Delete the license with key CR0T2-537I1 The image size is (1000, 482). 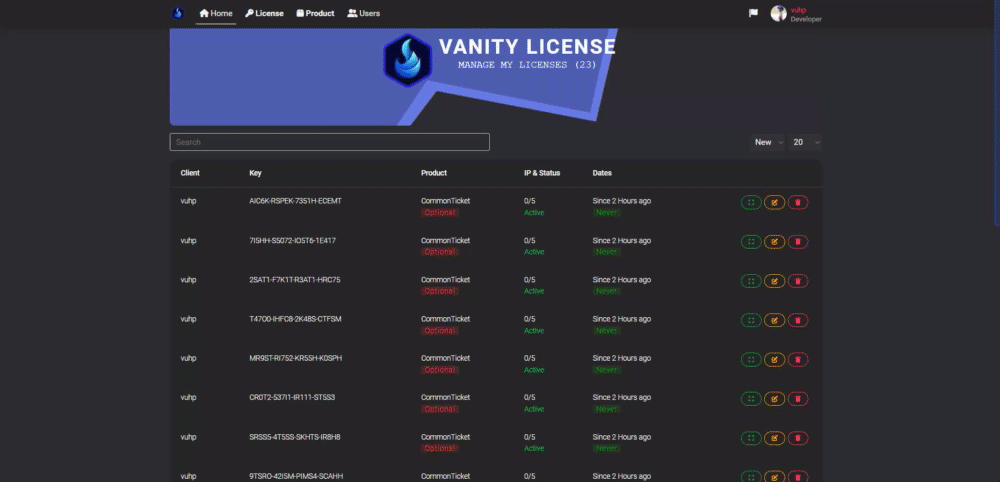point(798,399)
